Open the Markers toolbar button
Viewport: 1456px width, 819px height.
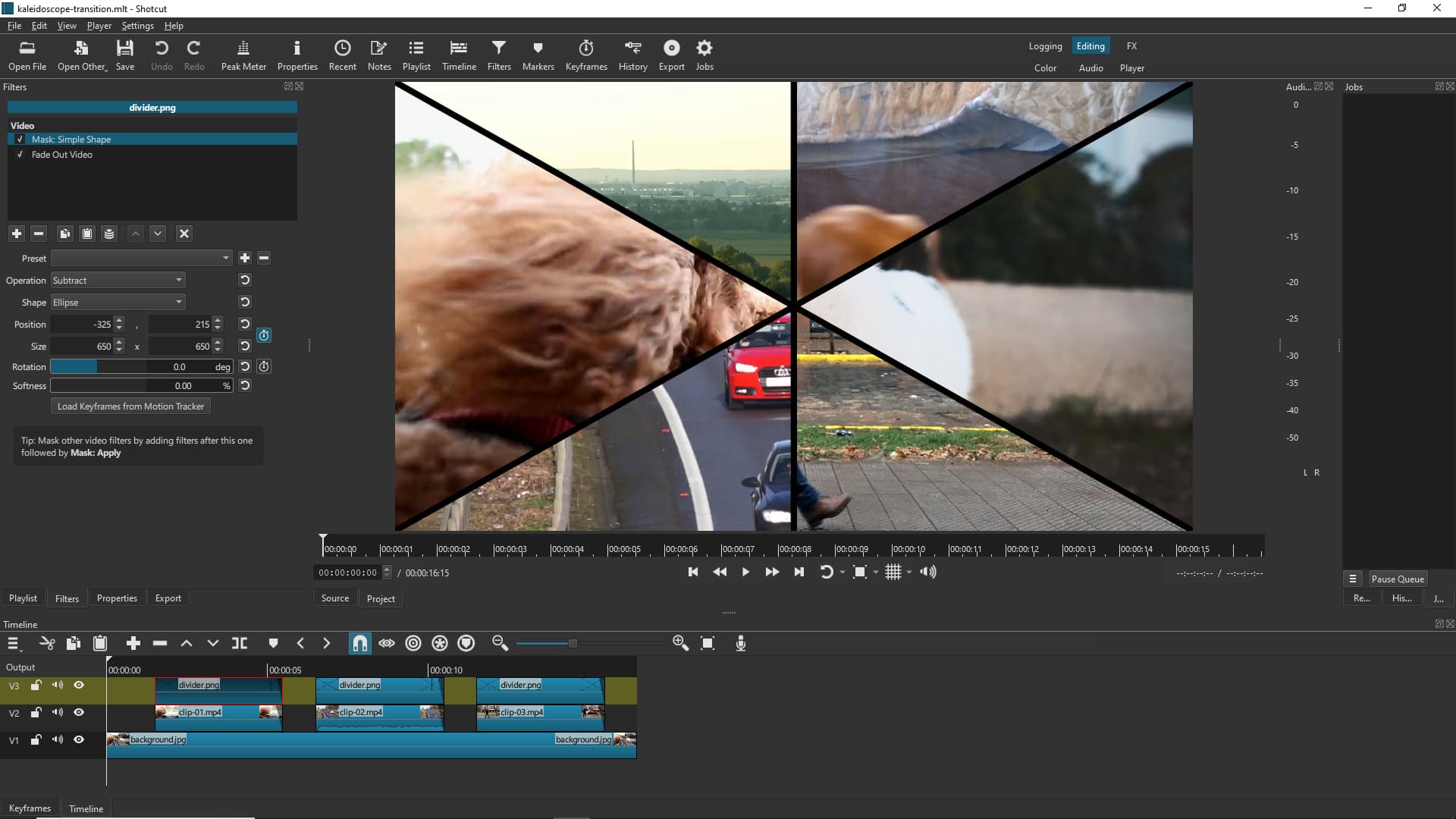click(x=538, y=55)
